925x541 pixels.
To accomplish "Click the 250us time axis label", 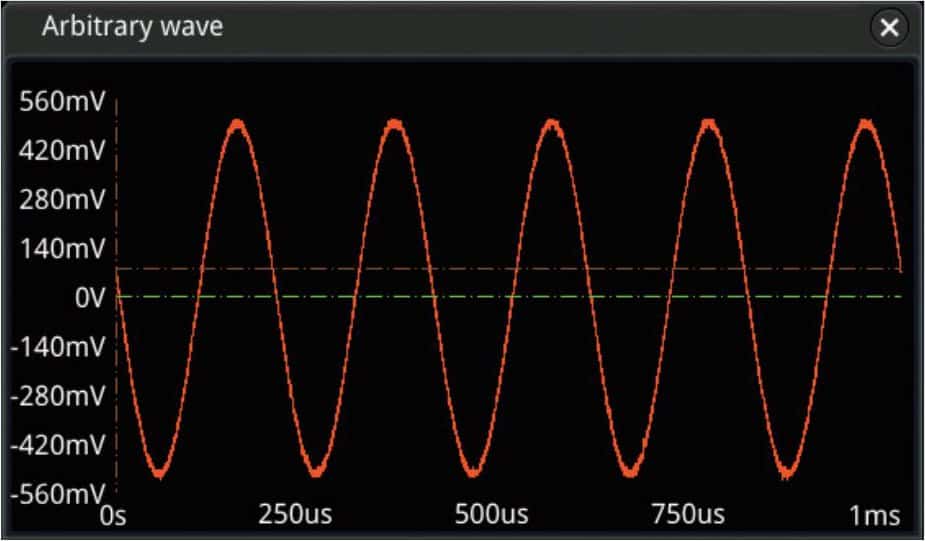I will tap(295, 515).
